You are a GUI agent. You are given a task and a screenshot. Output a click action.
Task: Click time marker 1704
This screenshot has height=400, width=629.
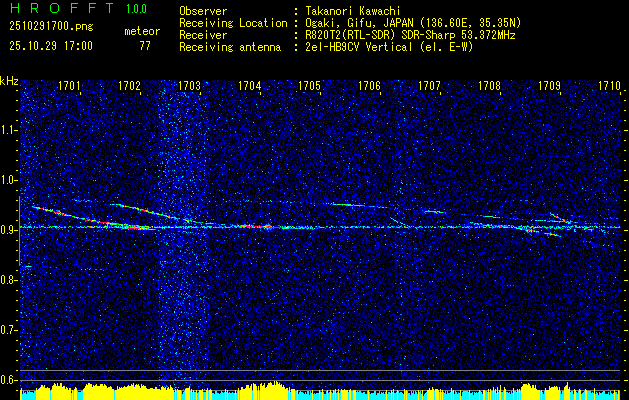(249, 85)
